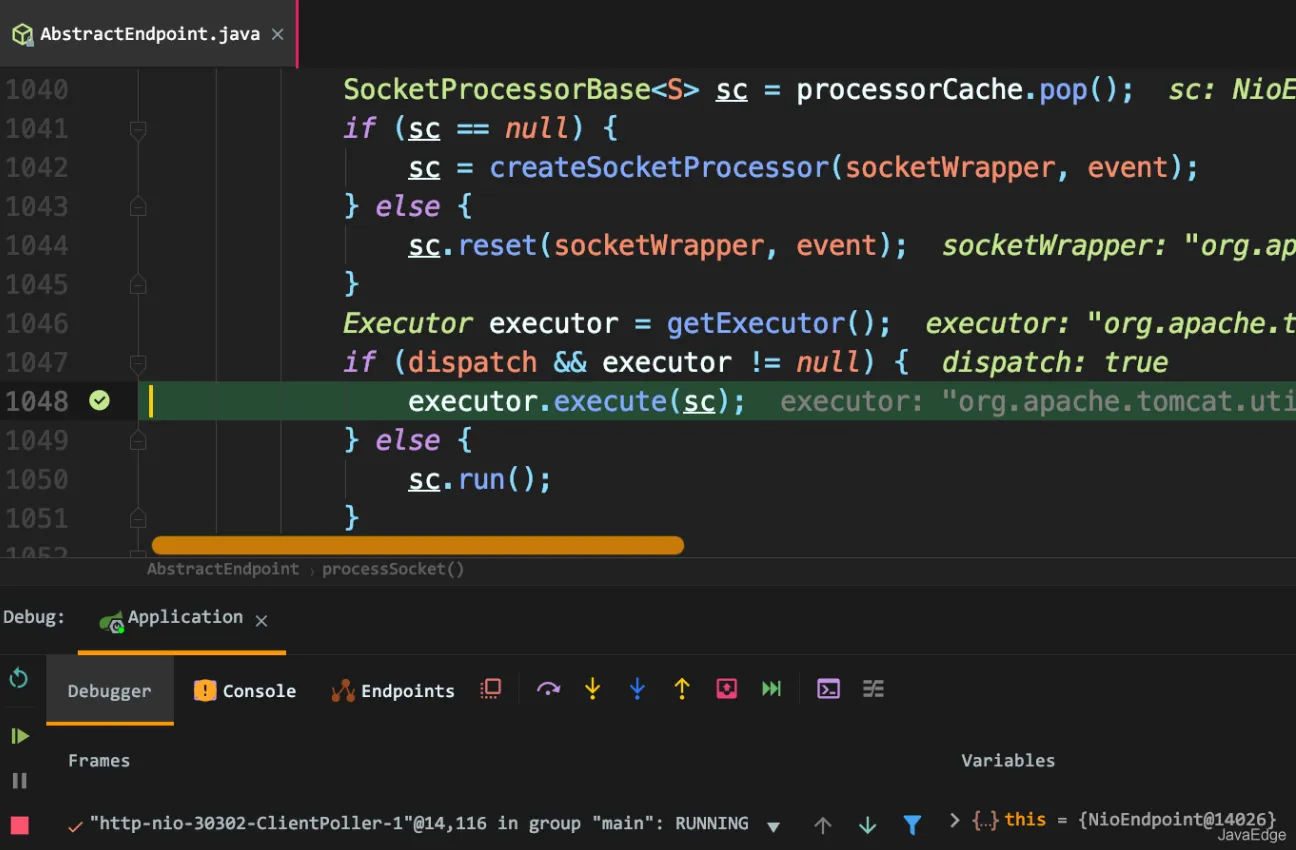Click Show Execution Point icon
This screenshot has width=1296, height=850.
(x=490, y=688)
